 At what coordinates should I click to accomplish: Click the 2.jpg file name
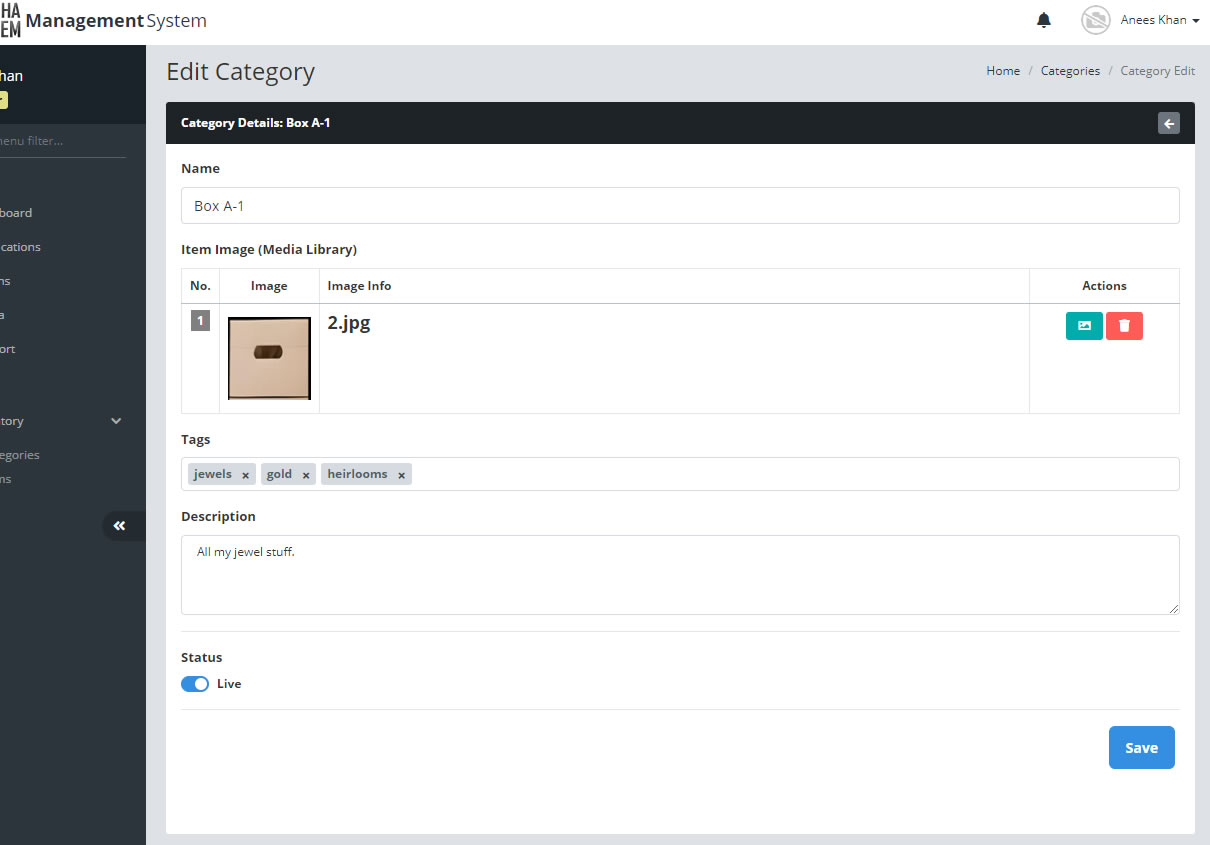(x=349, y=323)
